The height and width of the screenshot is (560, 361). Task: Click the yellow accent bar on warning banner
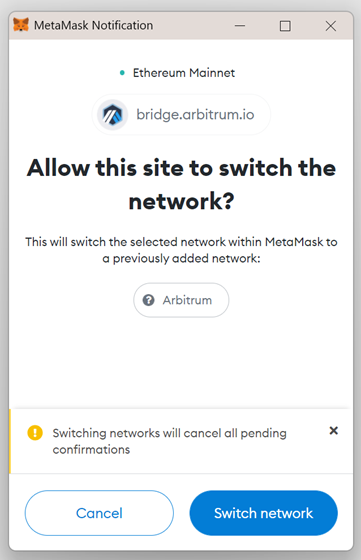(10, 441)
